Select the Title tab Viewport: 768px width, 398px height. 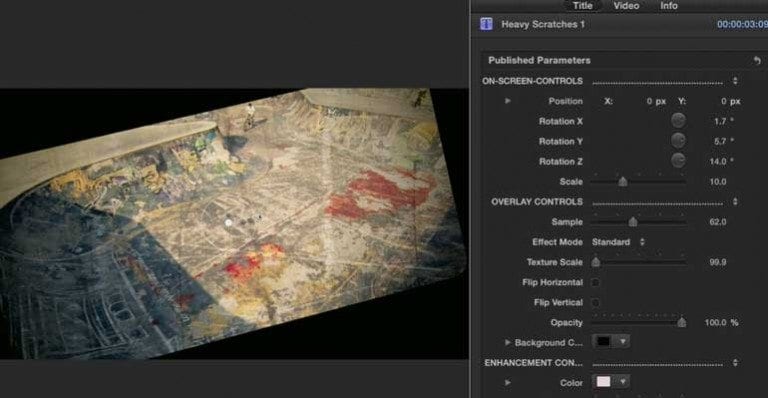pos(582,6)
